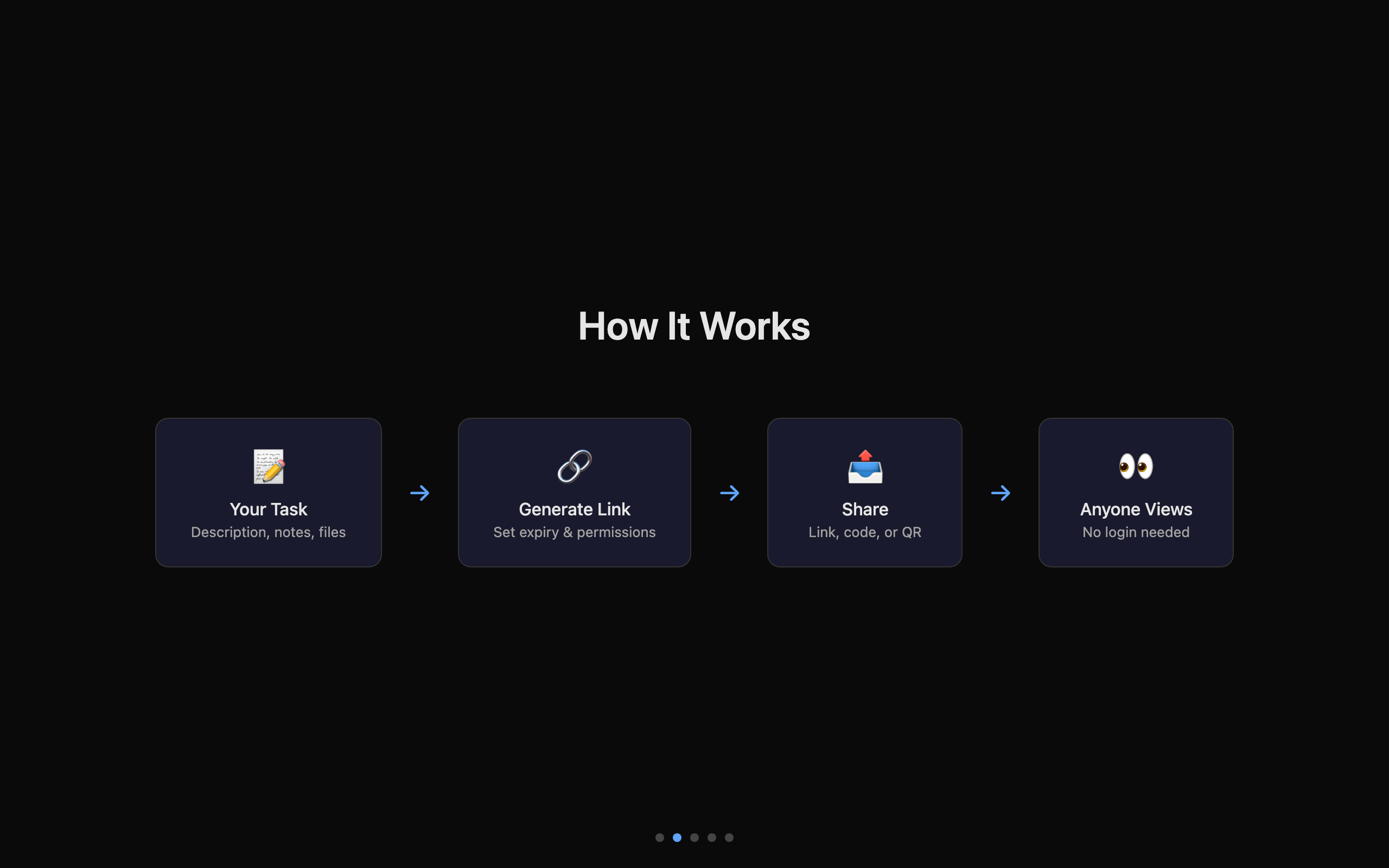Click the How It Works heading
1389x868 pixels.
(694, 325)
